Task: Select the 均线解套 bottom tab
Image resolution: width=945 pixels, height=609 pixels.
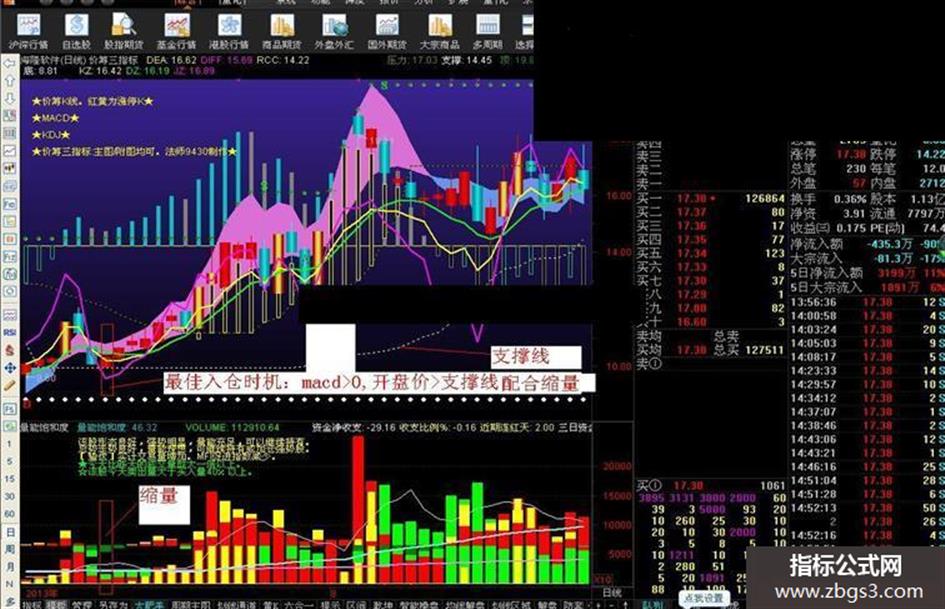Action: (465, 604)
